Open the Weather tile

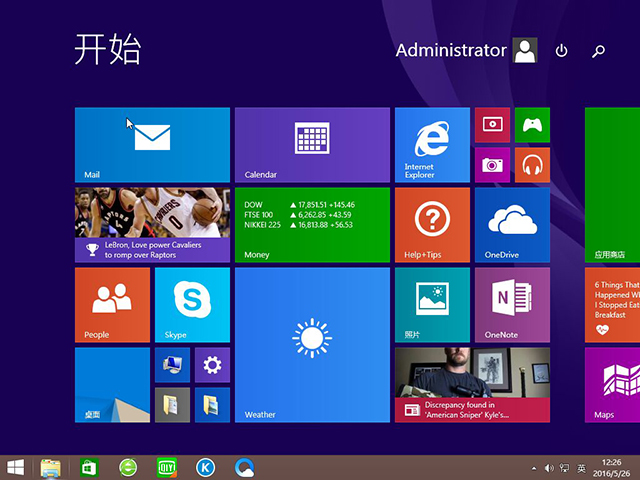tap(312, 345)
